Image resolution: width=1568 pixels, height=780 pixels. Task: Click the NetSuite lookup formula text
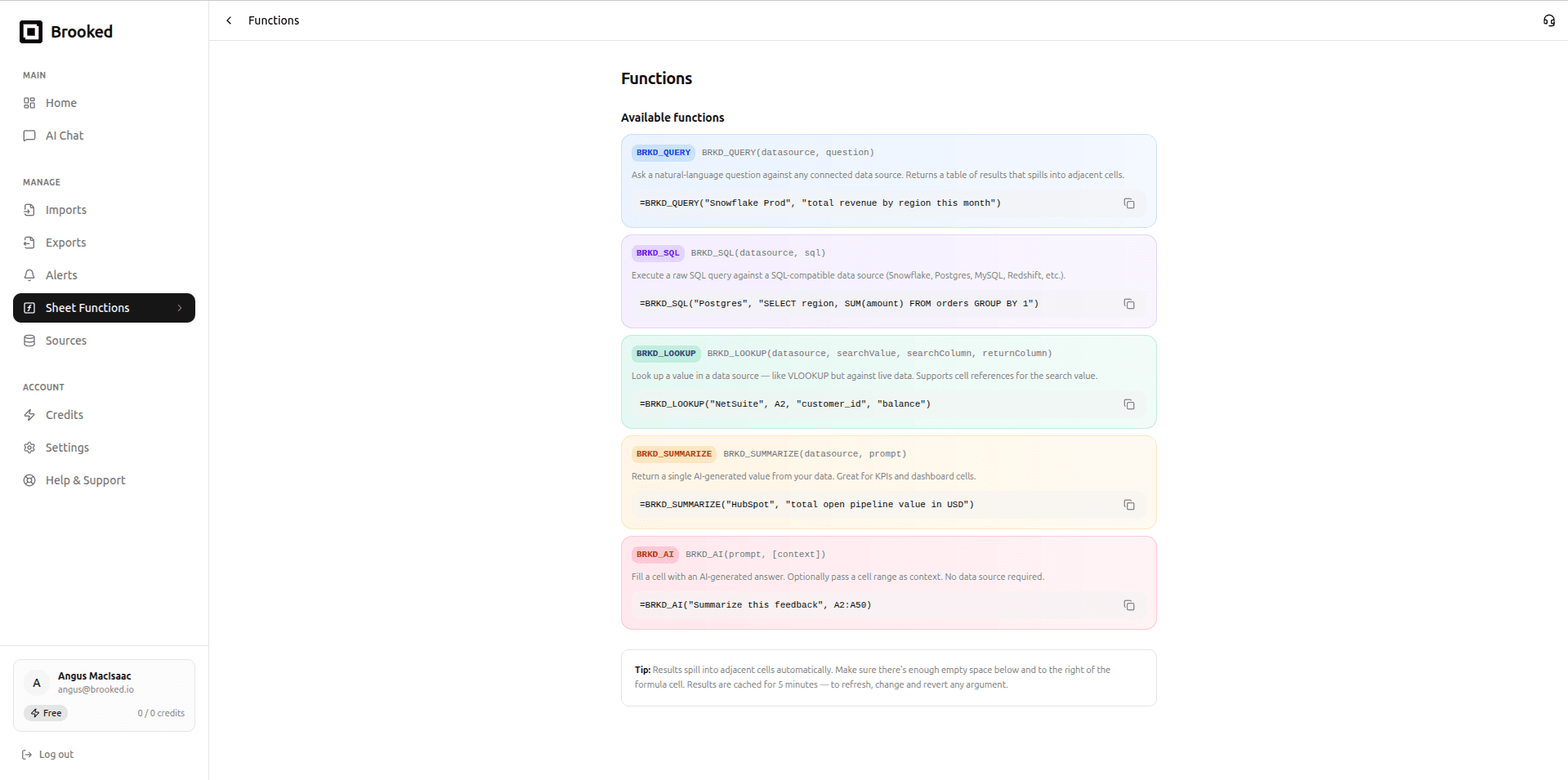tap(784, 404)
